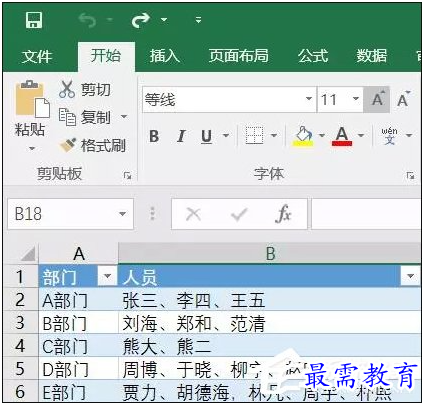Select row 4 header
The width and height of the screenshot is (426, 407).
(x=20, y=346)
